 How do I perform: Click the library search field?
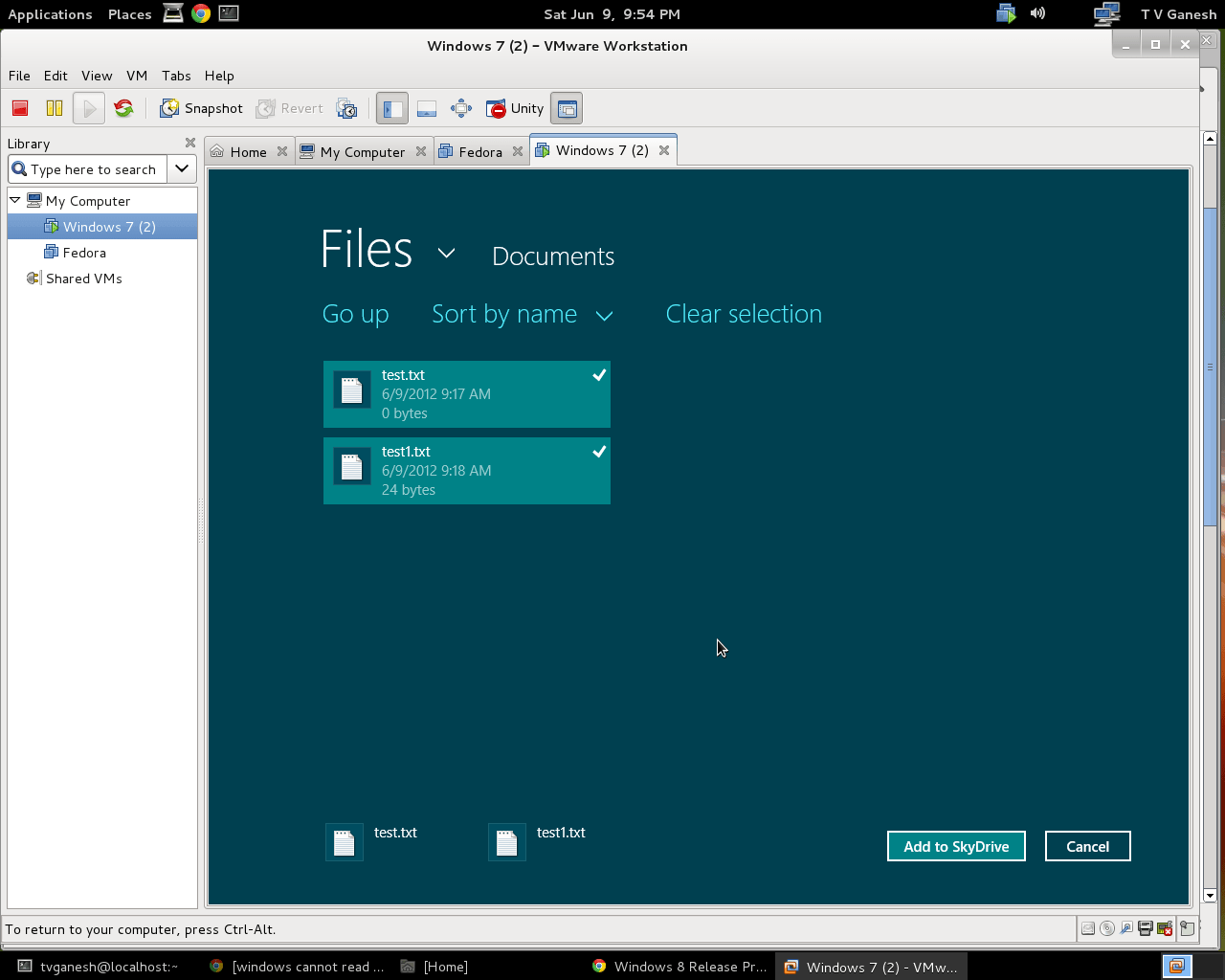coord(88,169)
